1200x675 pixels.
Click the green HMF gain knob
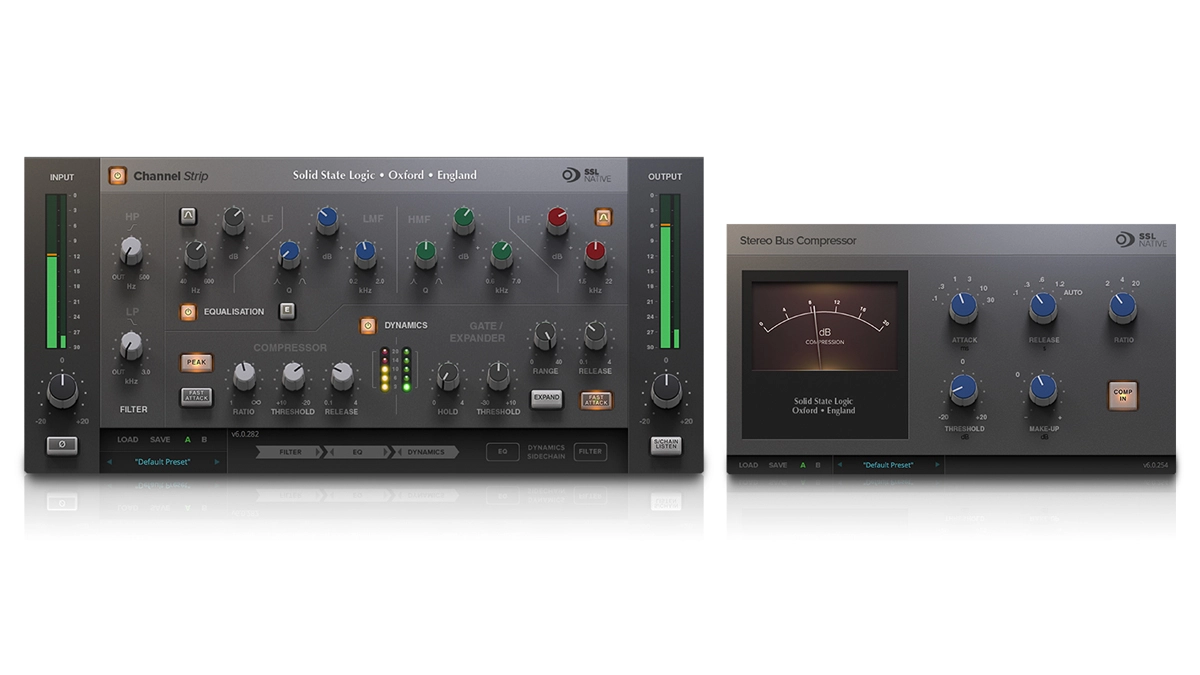463,221
